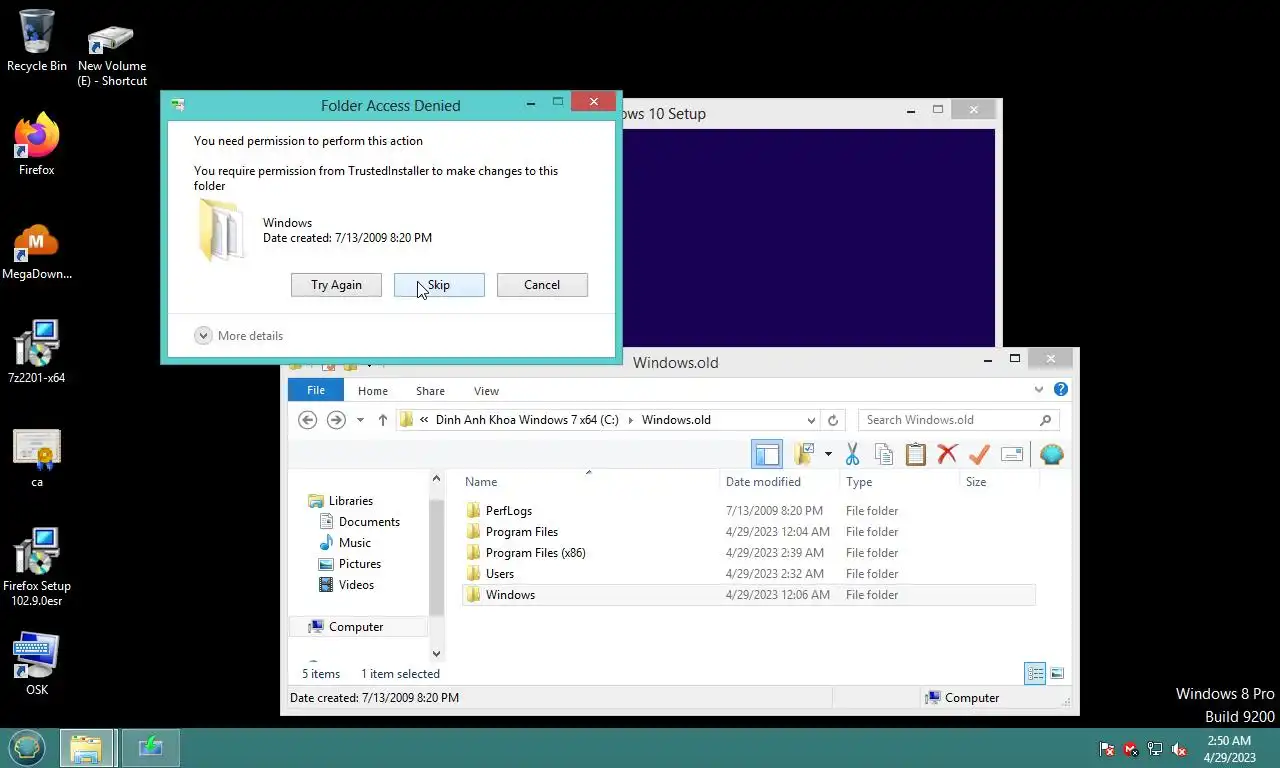This screenshot has width=1280, height=768.
Task: Select Documents in the navigation pane
Action: [x=359, y=522]
